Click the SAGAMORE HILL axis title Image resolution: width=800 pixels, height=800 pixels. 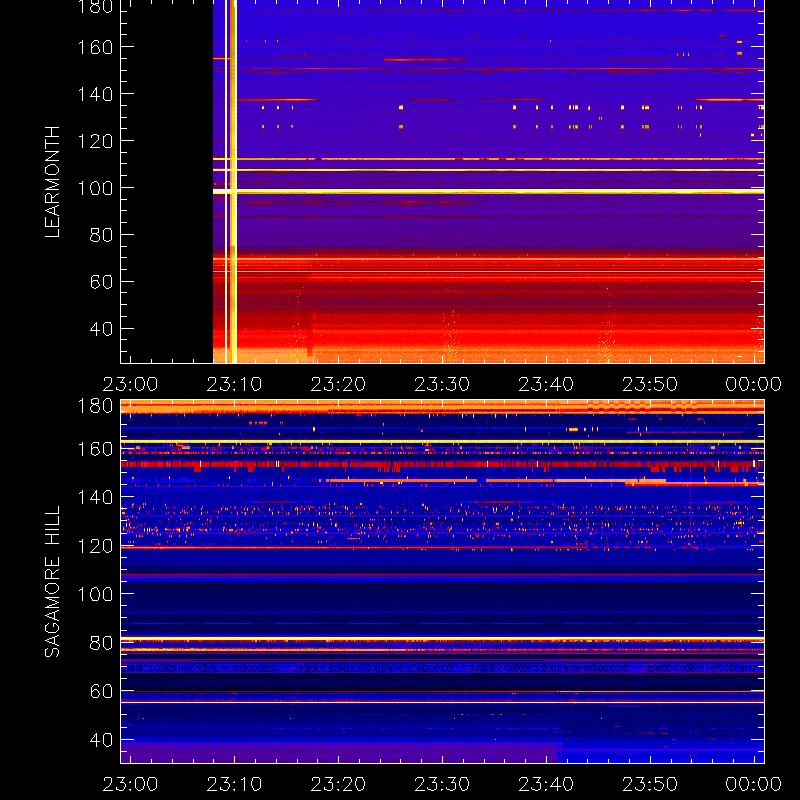[53, 582]
